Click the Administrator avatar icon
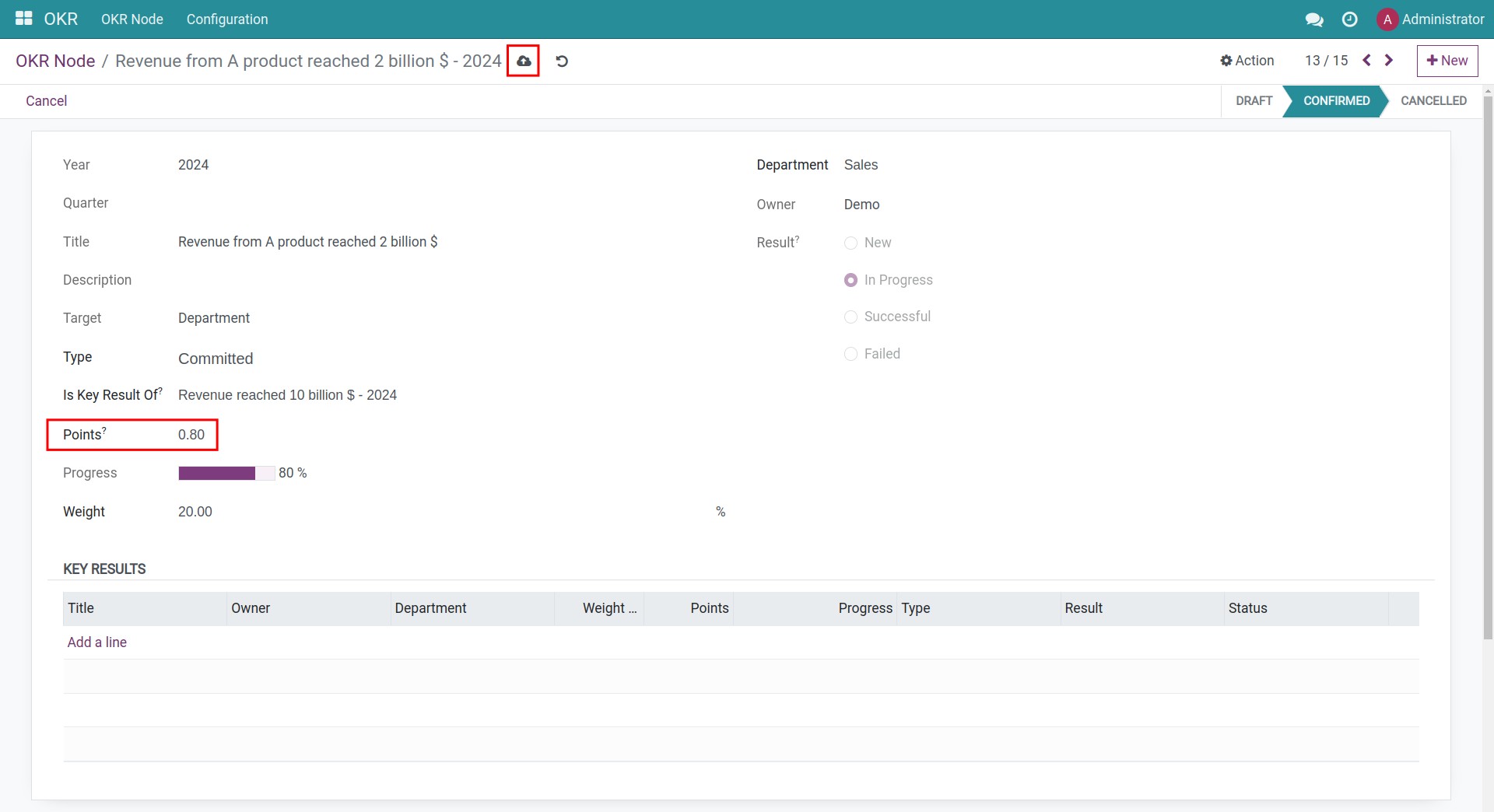Viewport: 1494px width, 812px height. 1387,19
